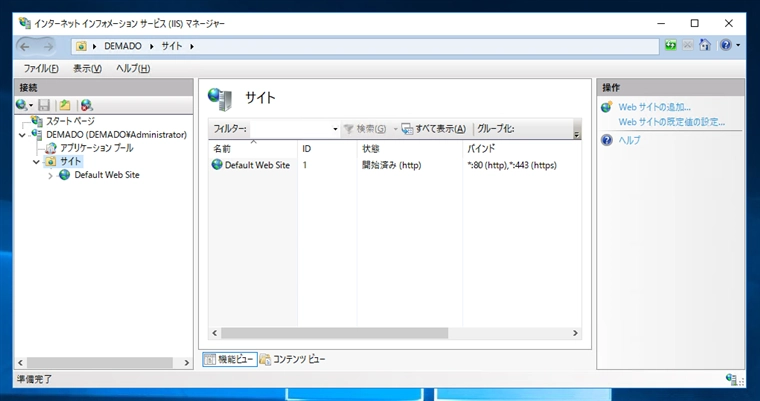Open the ヘルプ menu
The height and width of the screenshot is (401, 760).
133,68
